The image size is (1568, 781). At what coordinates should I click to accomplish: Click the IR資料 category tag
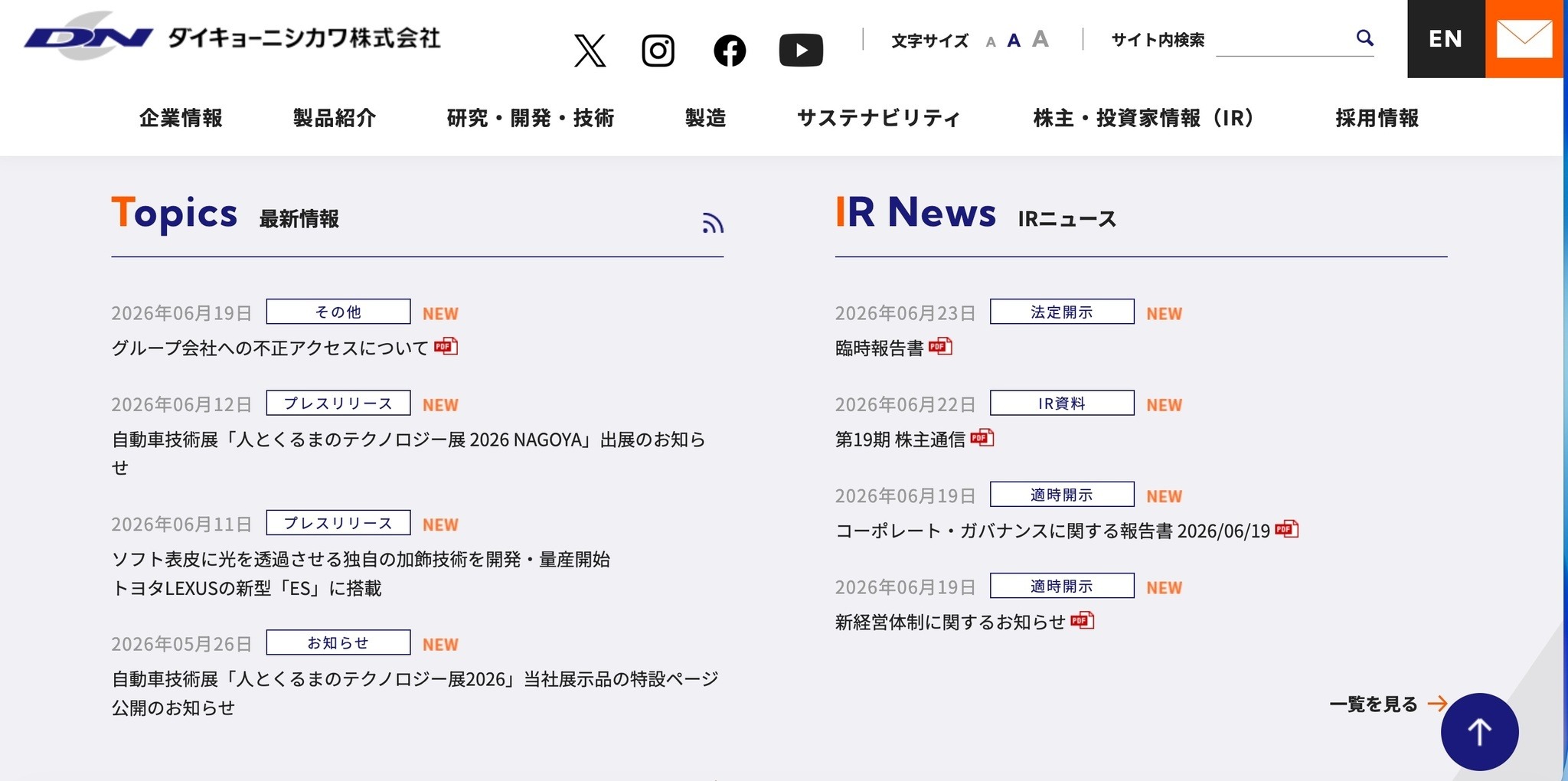coord(1062,403)
